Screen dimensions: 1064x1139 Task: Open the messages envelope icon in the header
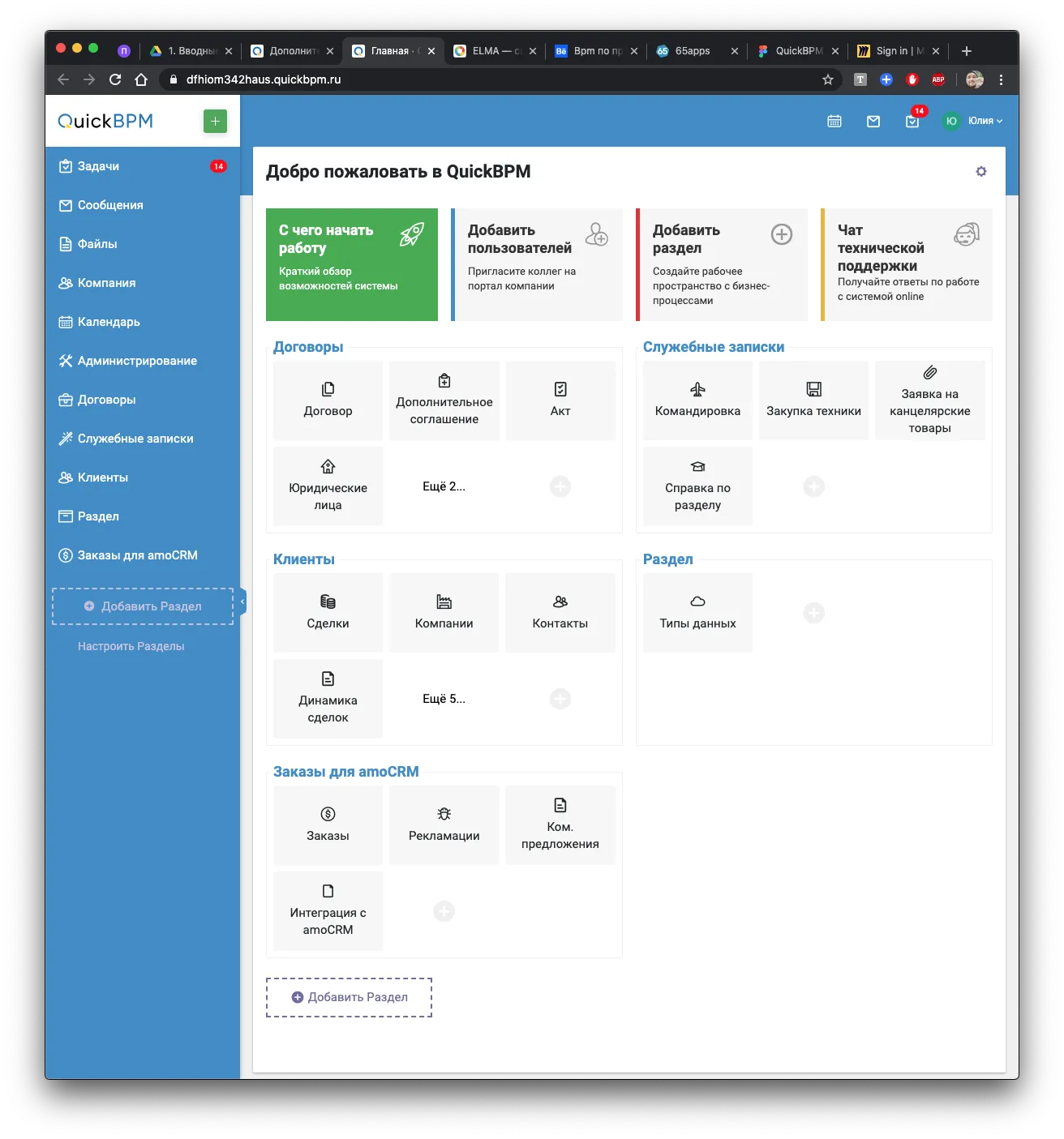pos(873,121)
